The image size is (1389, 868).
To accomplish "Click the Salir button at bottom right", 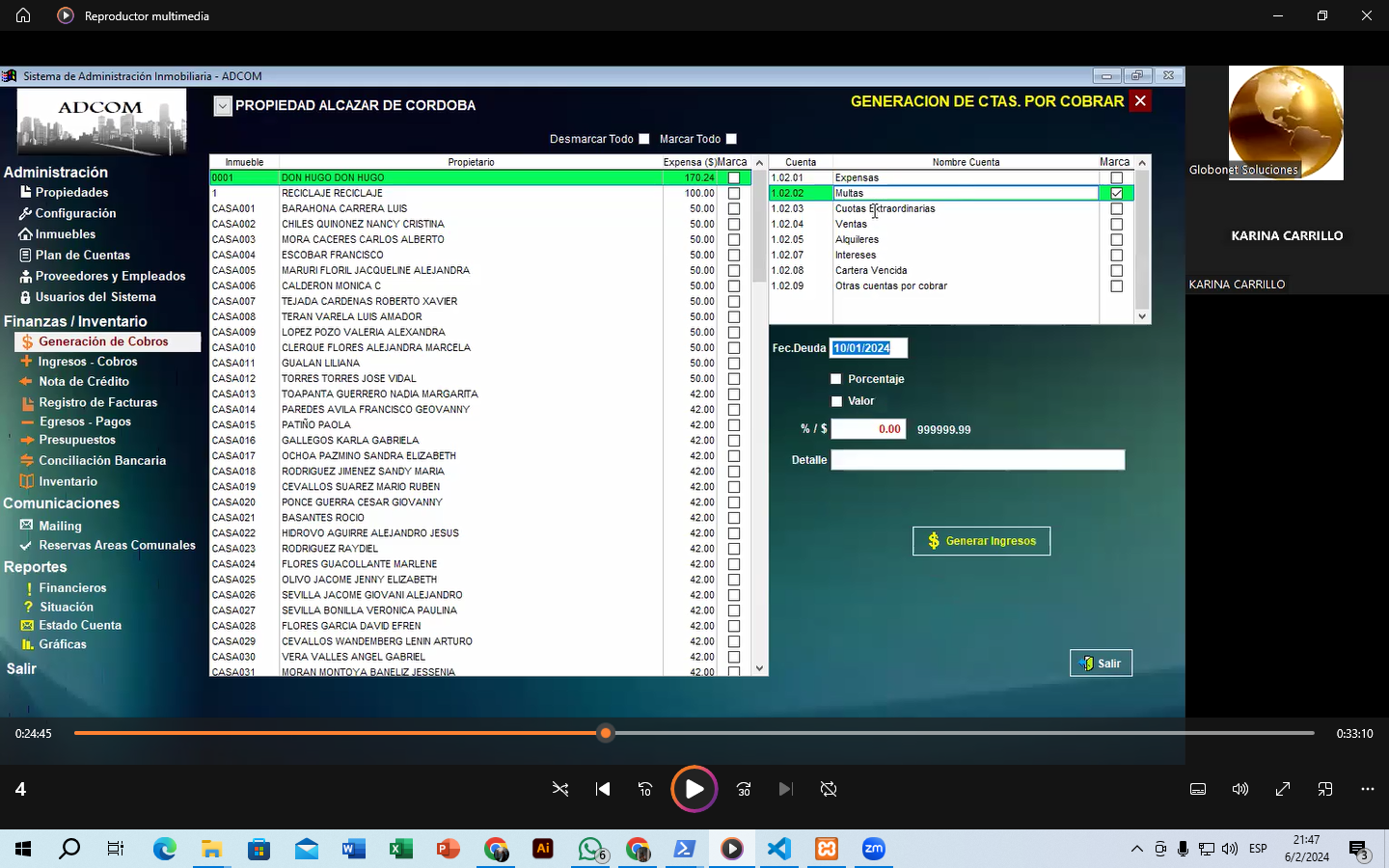I will click(x=1101, y=664).
